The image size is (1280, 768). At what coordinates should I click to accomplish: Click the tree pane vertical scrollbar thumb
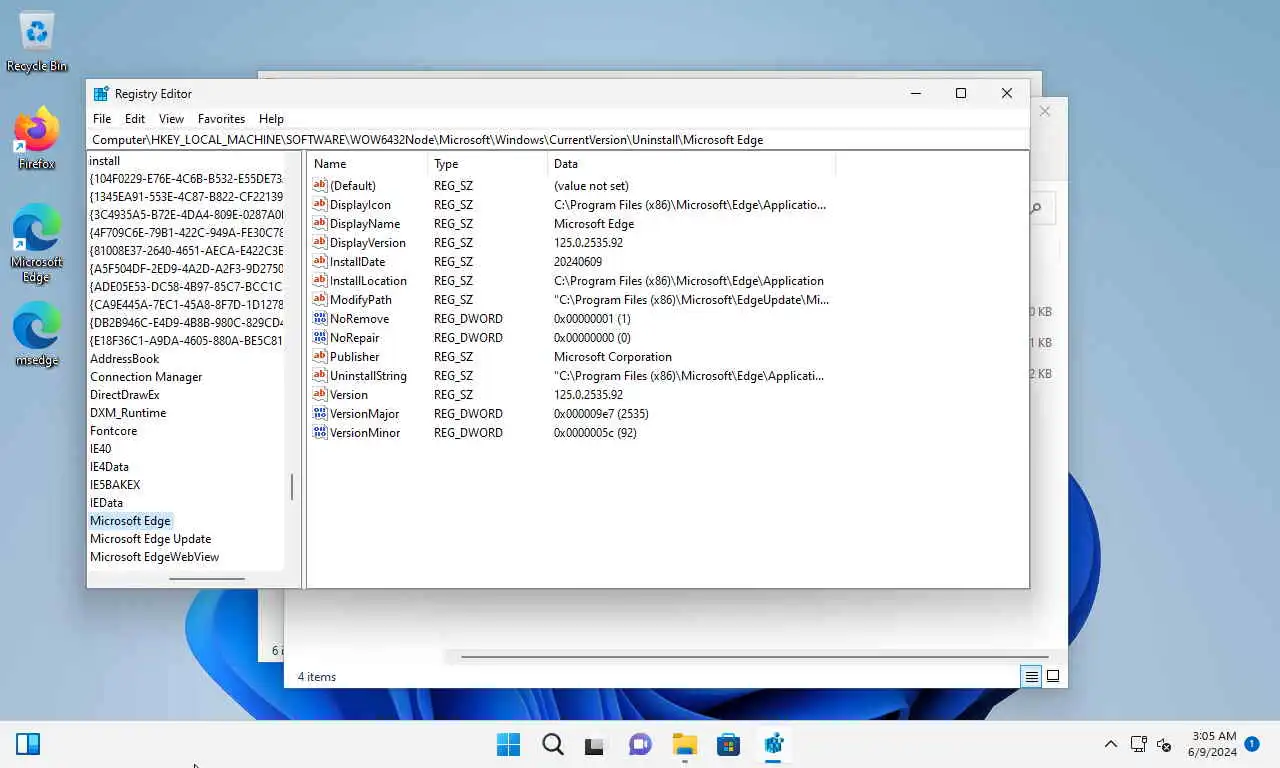[x=292, y=487]
